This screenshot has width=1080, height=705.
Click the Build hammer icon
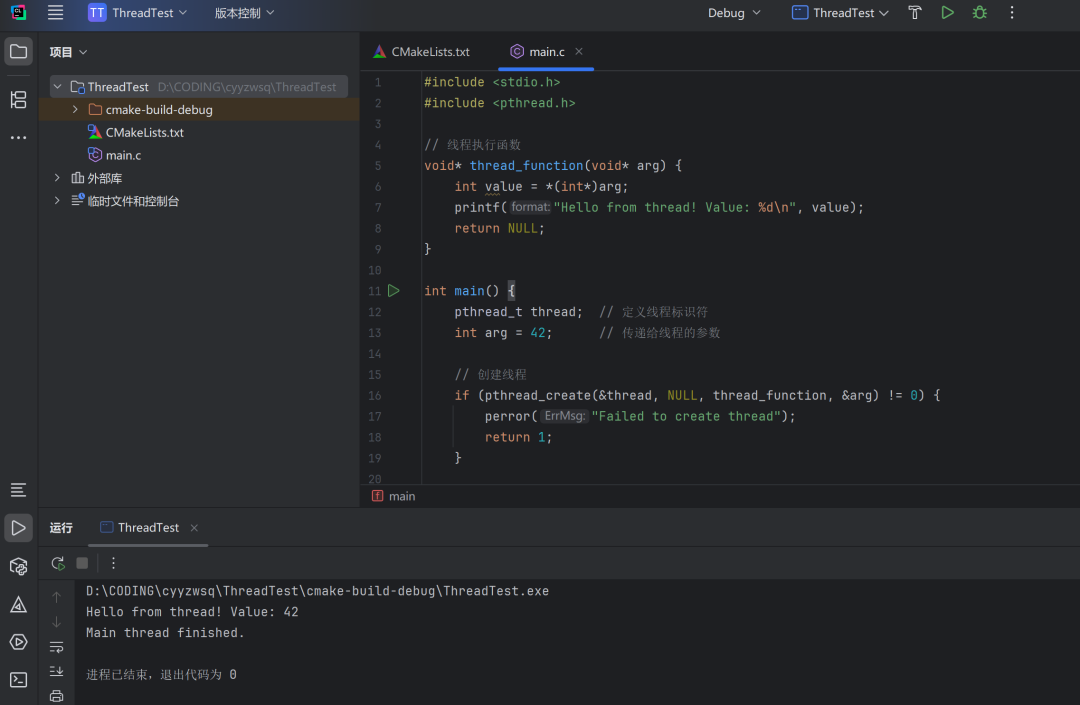pos(915,13)
